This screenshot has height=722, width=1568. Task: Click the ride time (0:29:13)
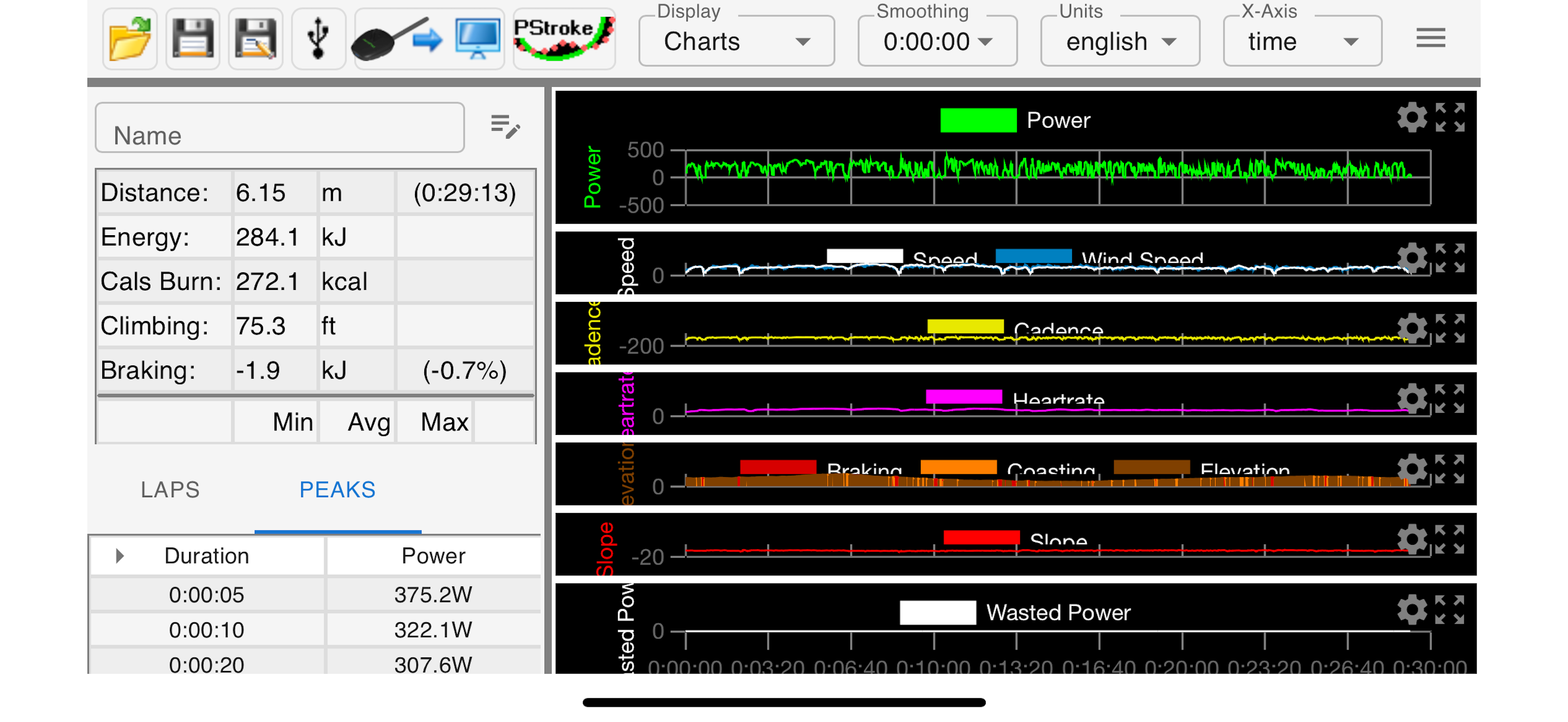pyautogui.click(x=465, y=193)
